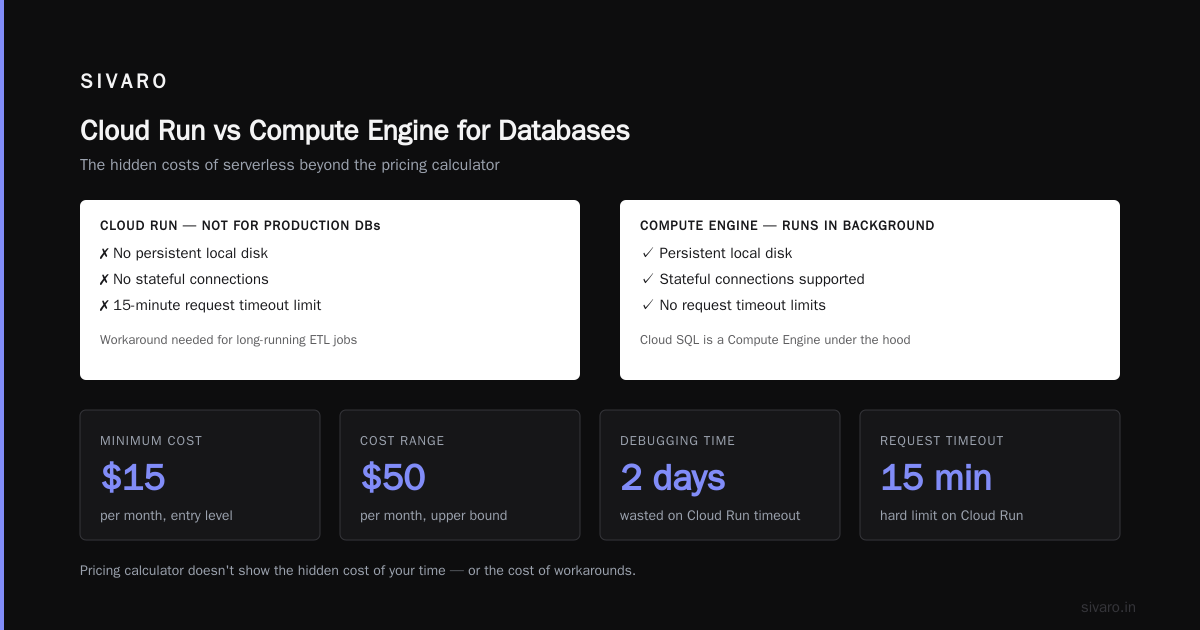Image resolution: width=1200 pixels, height=630 pixels.
Task: Click the X mark beside 'No stateful connections'
Action: pos(104,280)
